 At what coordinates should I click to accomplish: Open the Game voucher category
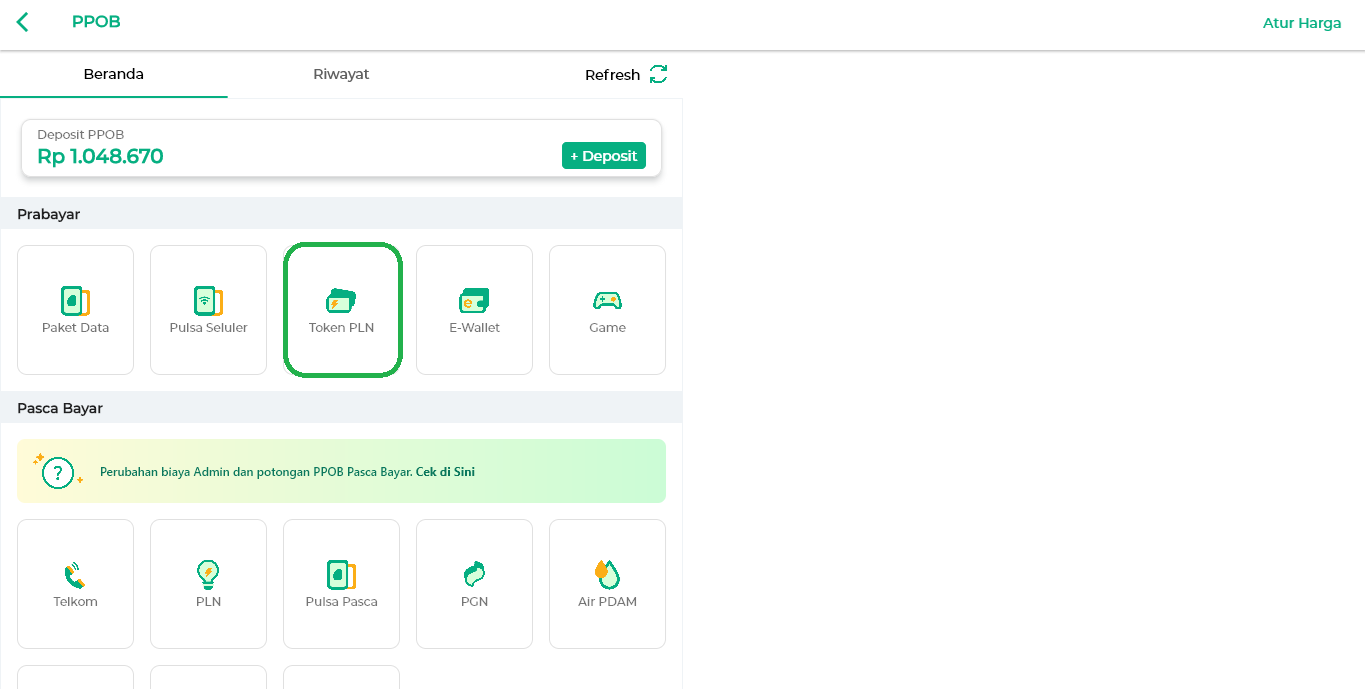(x=607, y=310)
